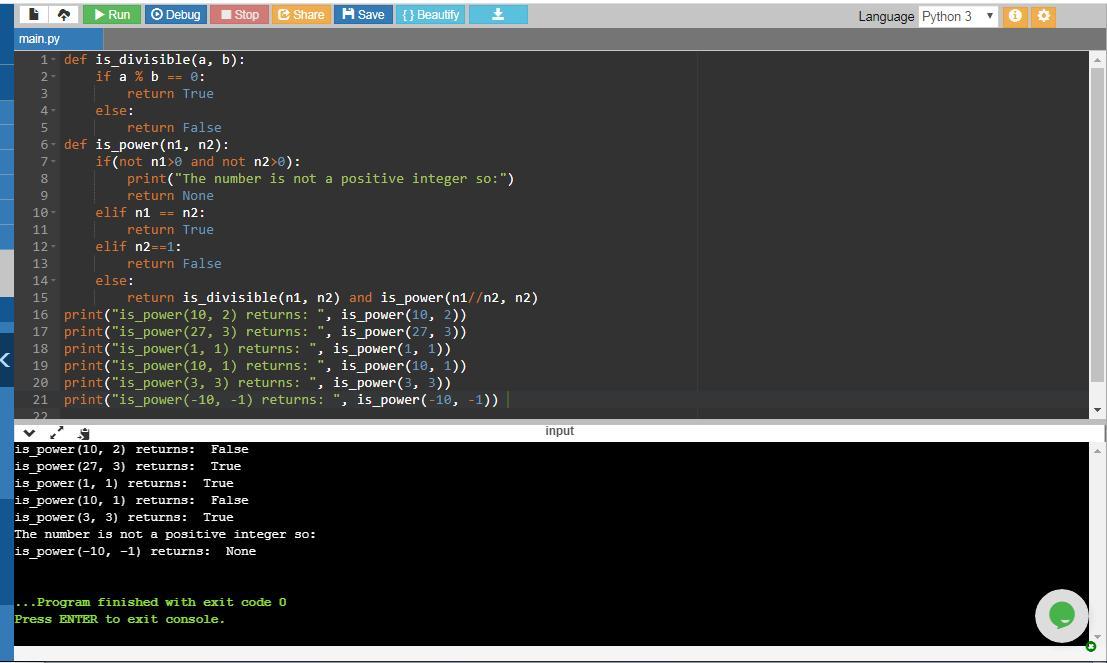Fold the is_power function at line 6
The height and width of the screenshot is (663, 1107).
[53, 145]
